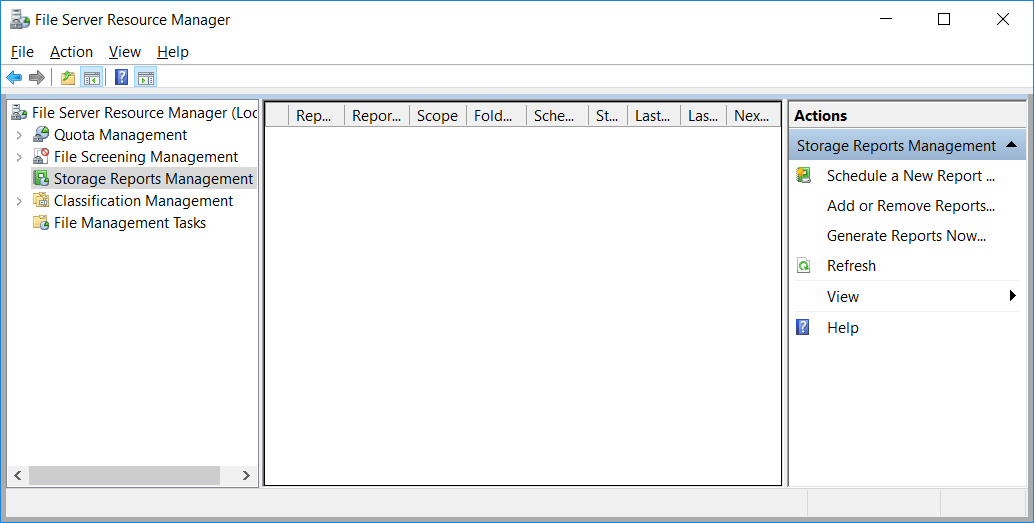
Task: Select File Server Resource Manager root node
Action: 144,113
